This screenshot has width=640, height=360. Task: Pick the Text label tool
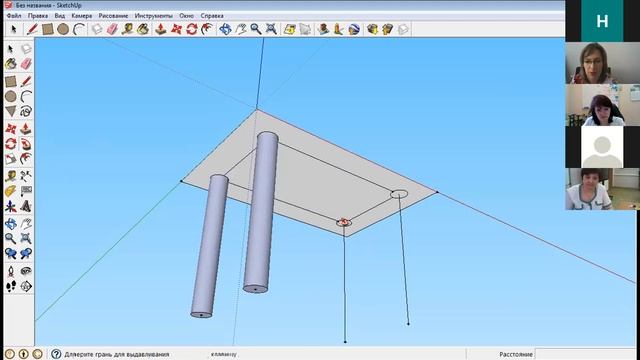point(26,191)
